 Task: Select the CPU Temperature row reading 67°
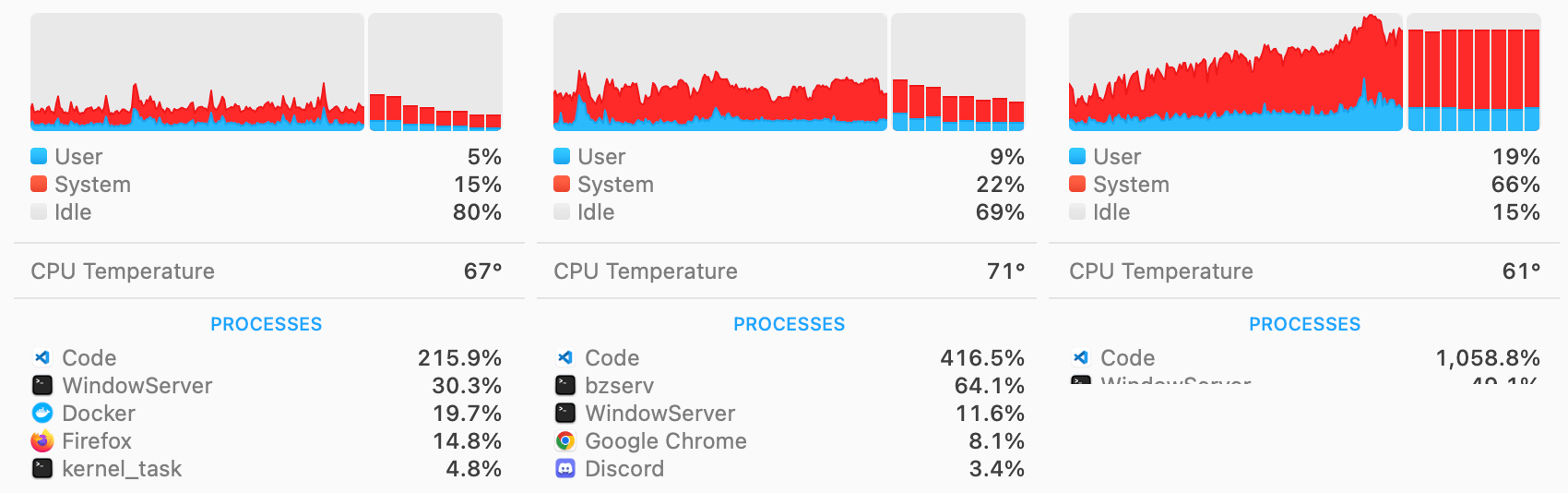(267, 271)
